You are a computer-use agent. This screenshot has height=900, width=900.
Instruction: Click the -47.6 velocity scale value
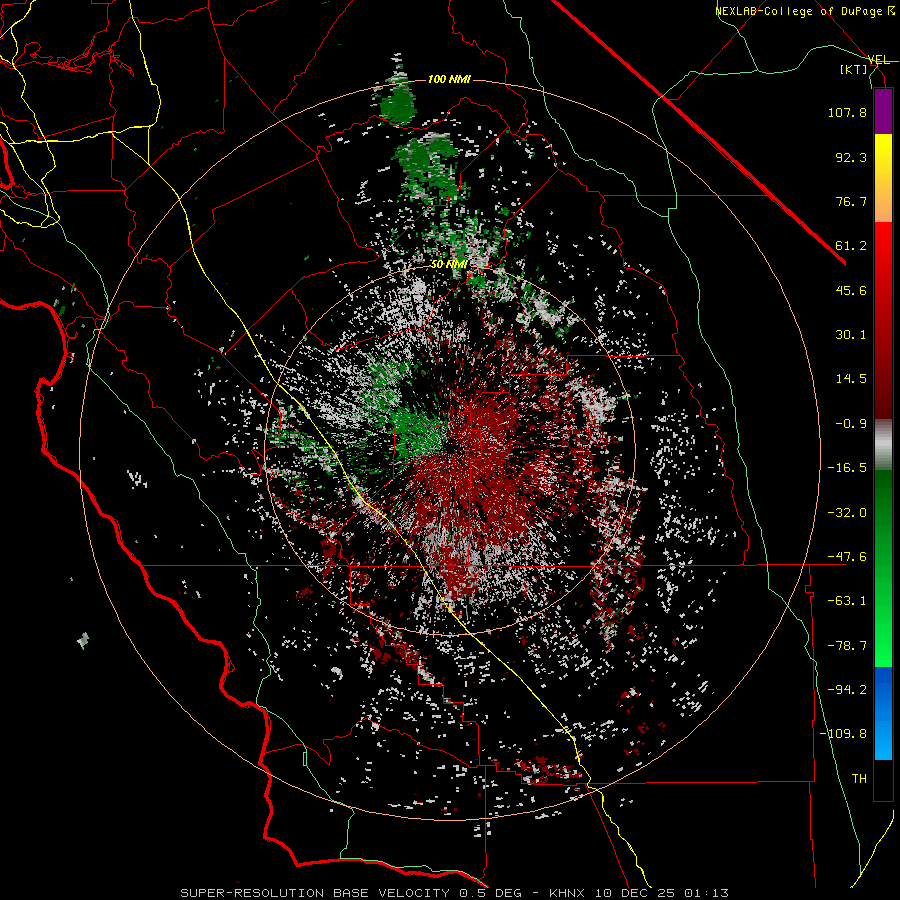[x=847, y=557]
